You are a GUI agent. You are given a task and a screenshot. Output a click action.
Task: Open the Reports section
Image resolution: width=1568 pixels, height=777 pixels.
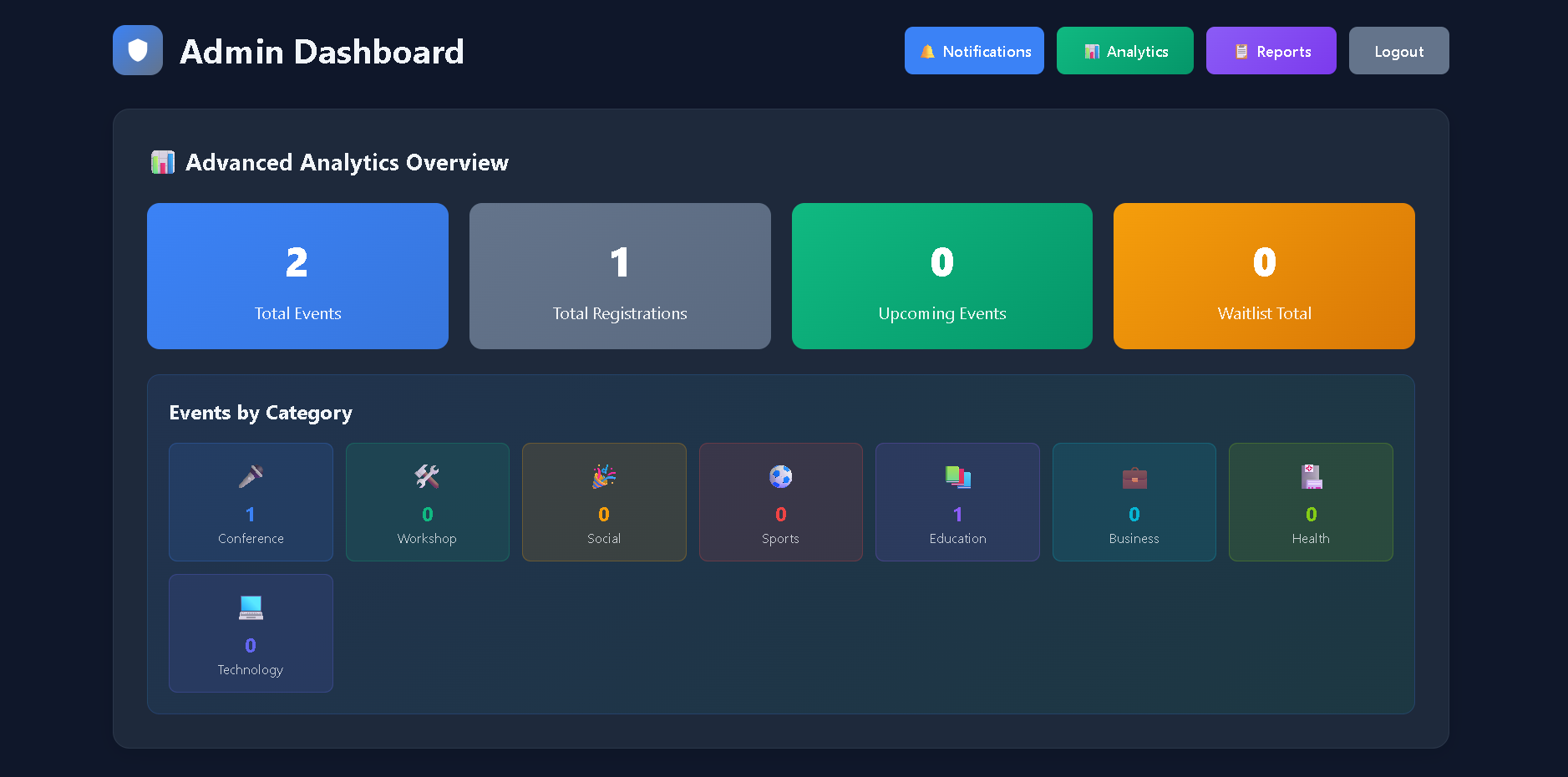coord(1271,51)
